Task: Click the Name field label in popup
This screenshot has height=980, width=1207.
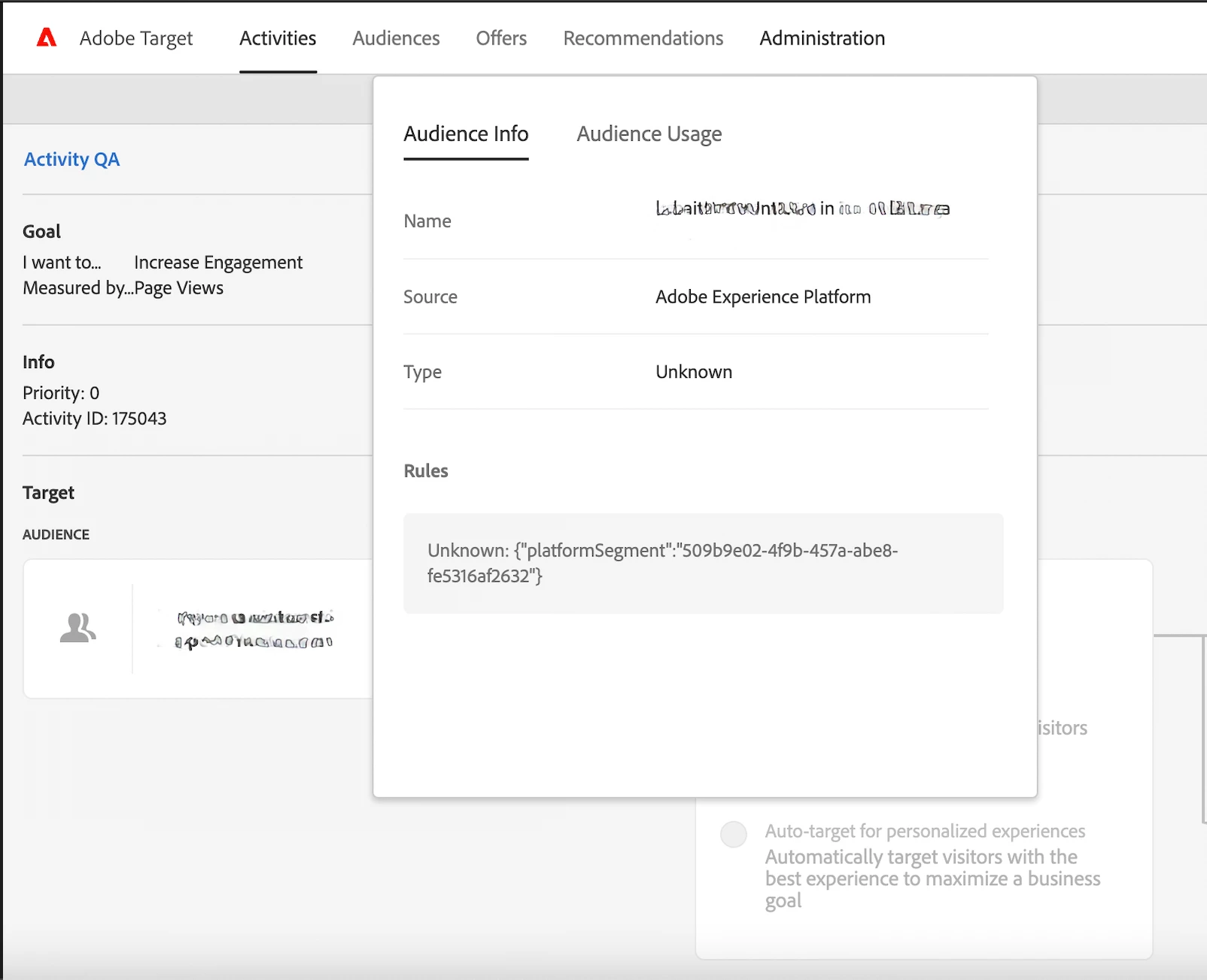Action: click(427, 221)
